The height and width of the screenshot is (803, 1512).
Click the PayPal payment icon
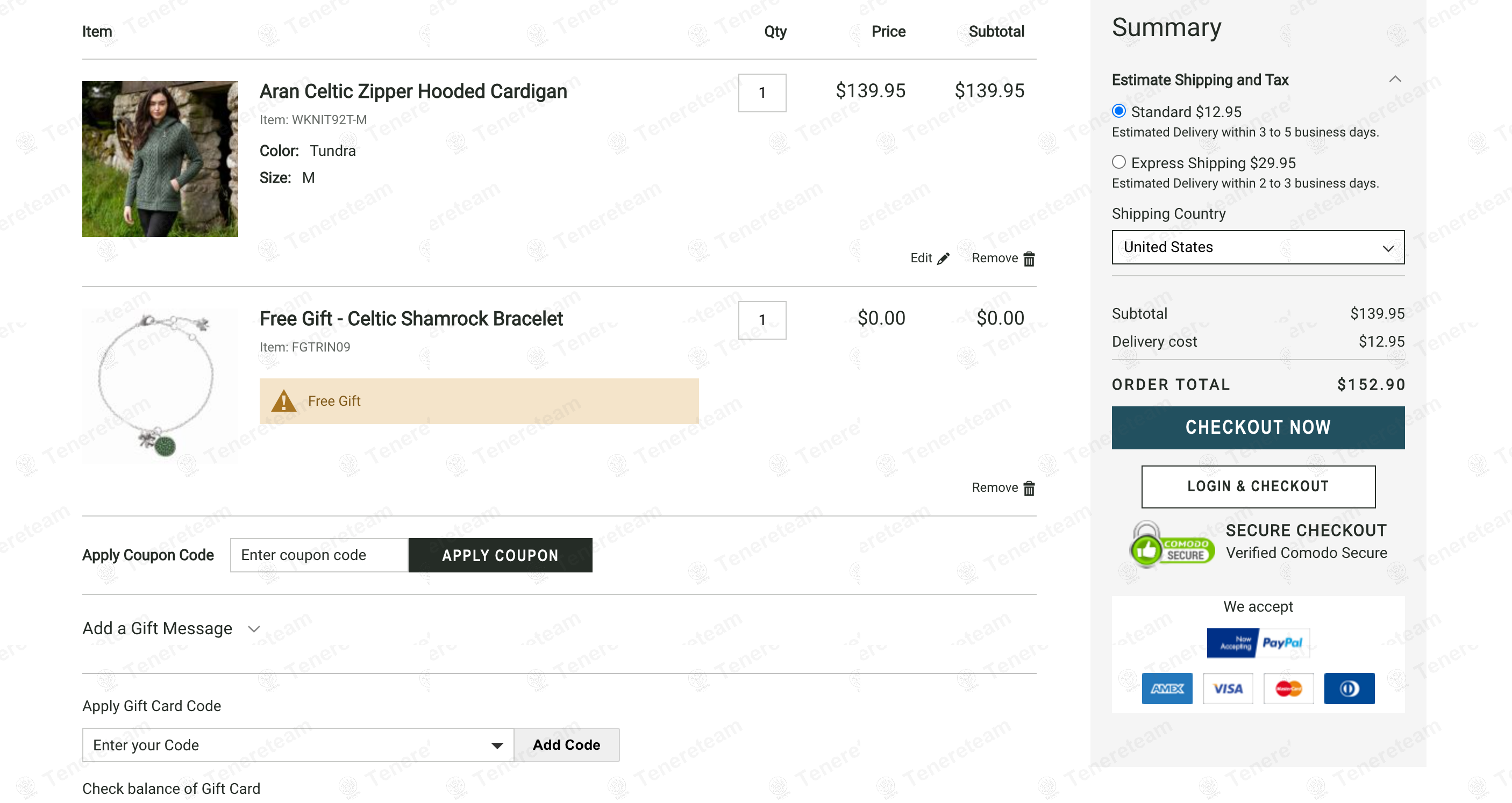[1257, 643]
